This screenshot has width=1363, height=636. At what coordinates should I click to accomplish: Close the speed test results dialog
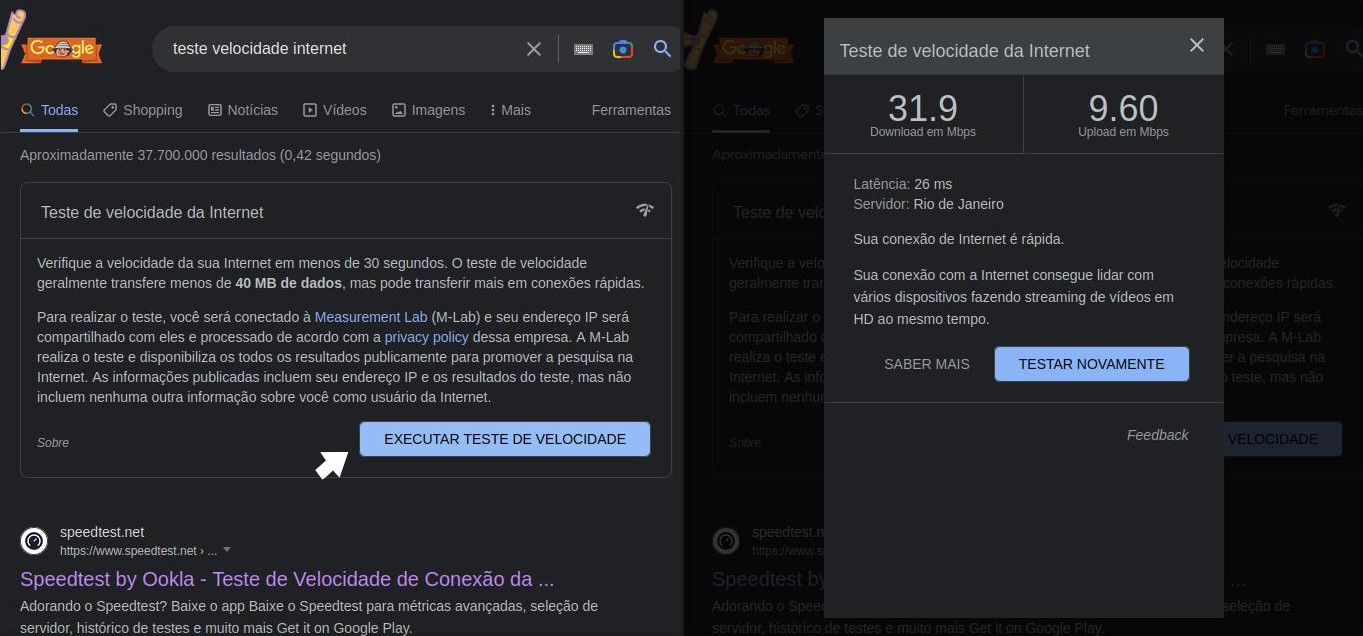click(x=1196, y=45)
